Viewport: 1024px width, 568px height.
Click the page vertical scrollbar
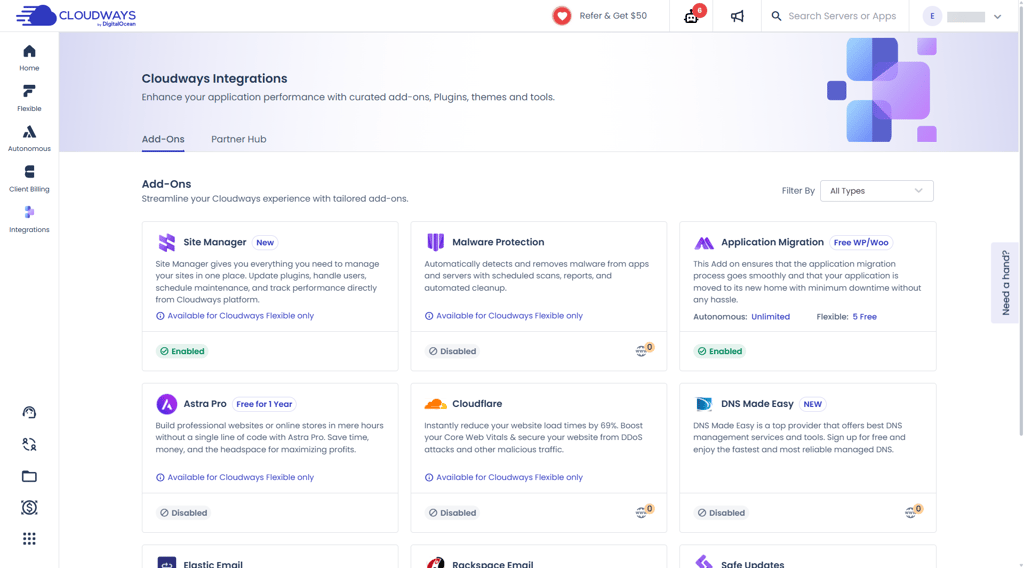click(x=1021, y=222)
